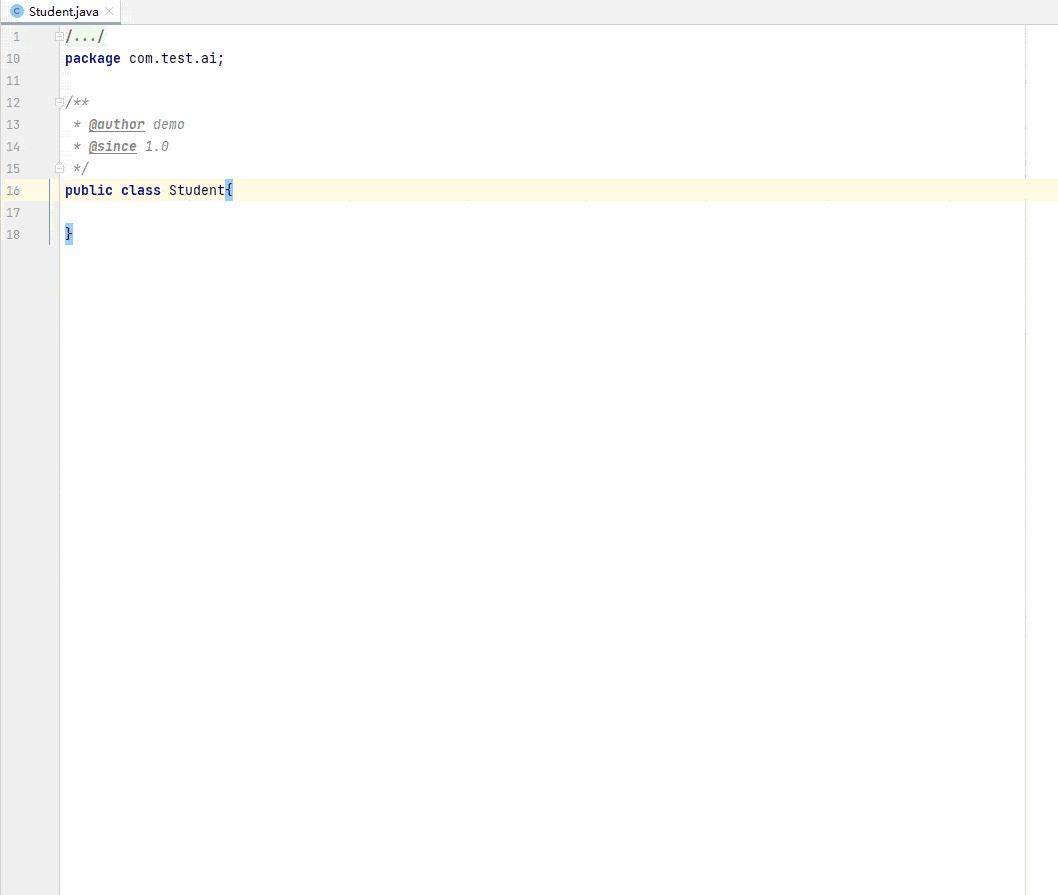Click the class keyword on line 16

pyautogui.click(x=140, y=190)
